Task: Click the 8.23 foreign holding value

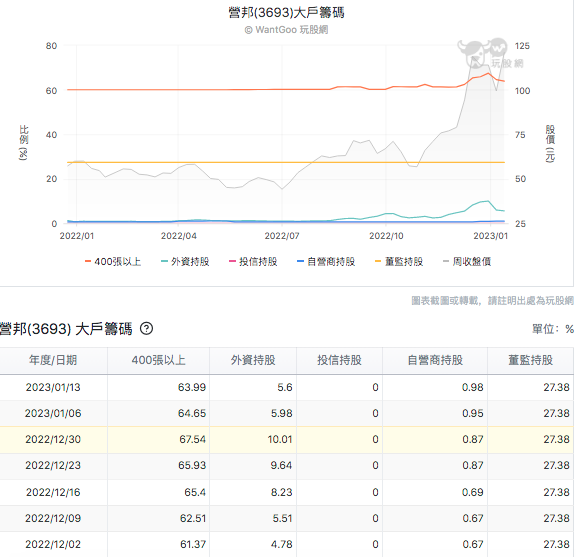Action: (282, 492)
